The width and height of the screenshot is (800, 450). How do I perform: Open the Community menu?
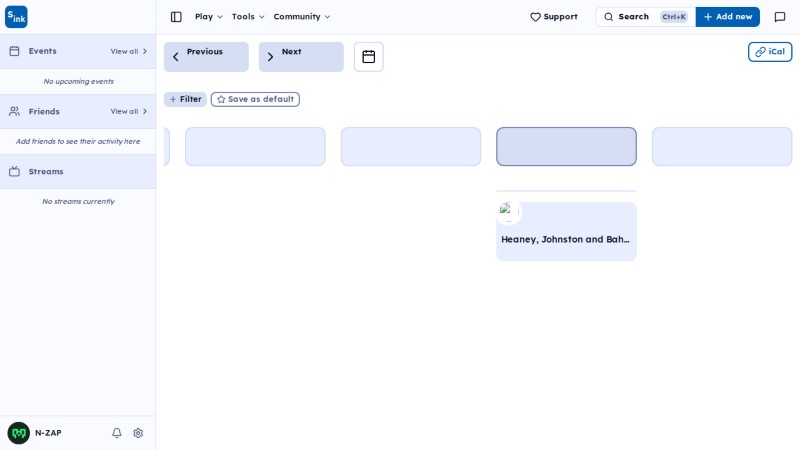click(302, 17)
